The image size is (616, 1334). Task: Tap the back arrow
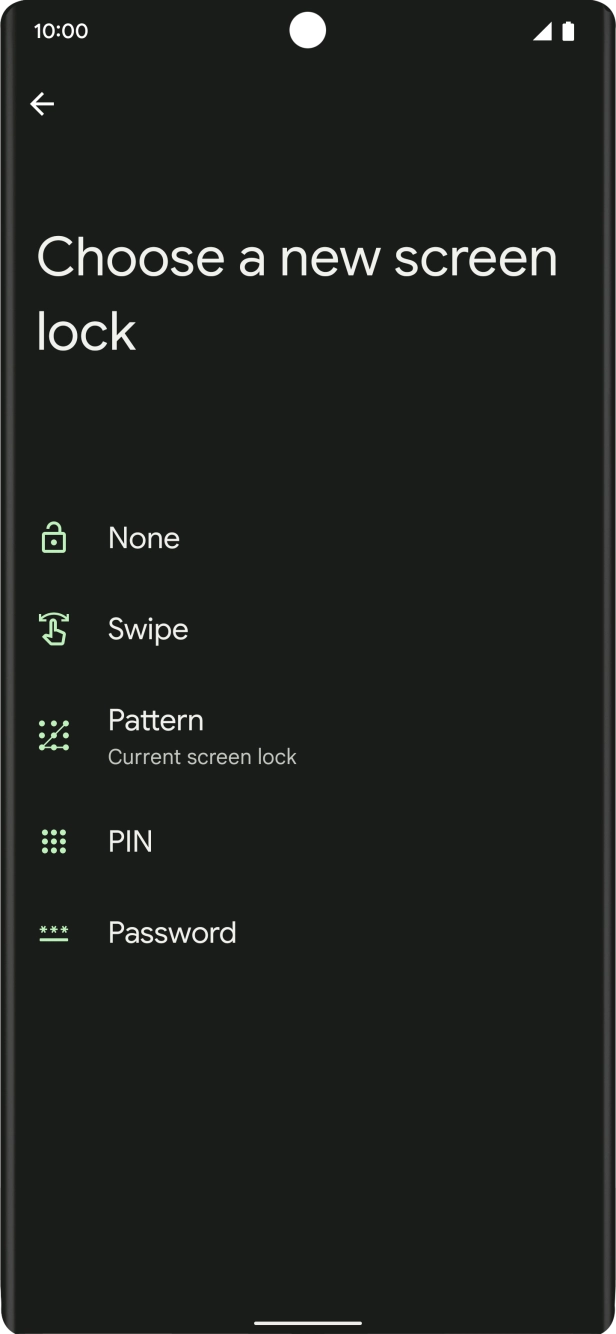(x=42, y=104)
